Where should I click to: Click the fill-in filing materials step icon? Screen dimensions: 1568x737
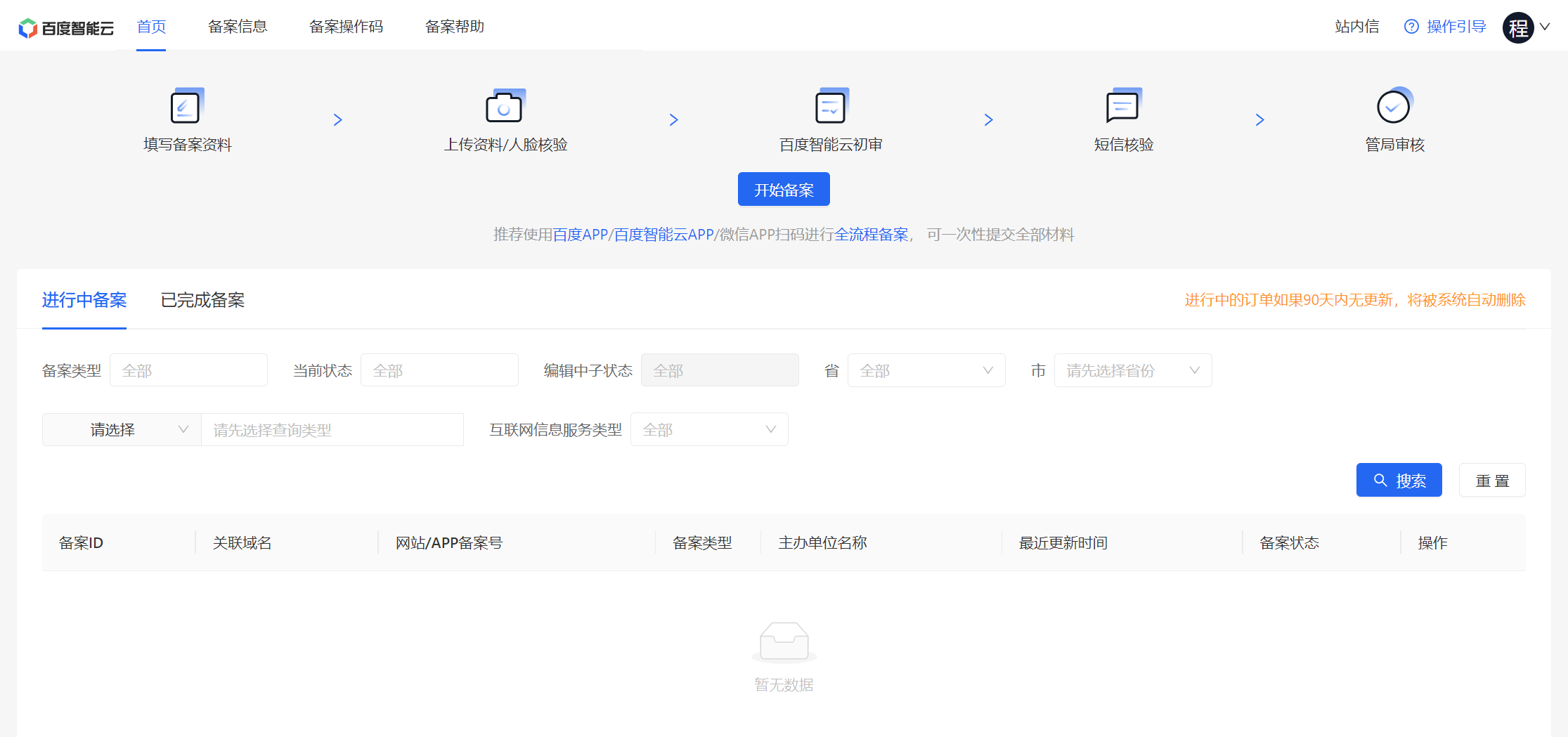tap(186, 106)
